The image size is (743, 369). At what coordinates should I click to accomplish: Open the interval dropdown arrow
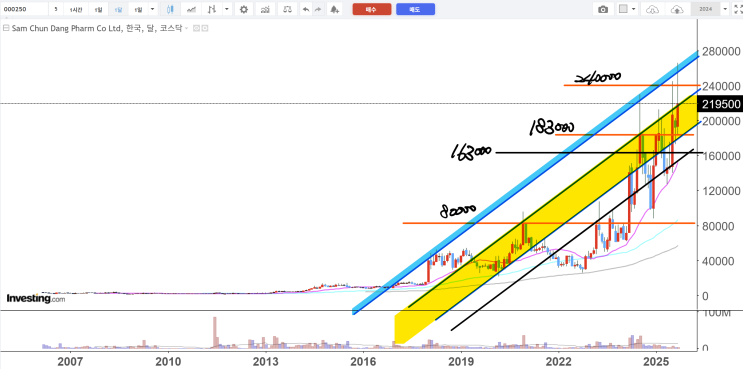tap(152, 9)
